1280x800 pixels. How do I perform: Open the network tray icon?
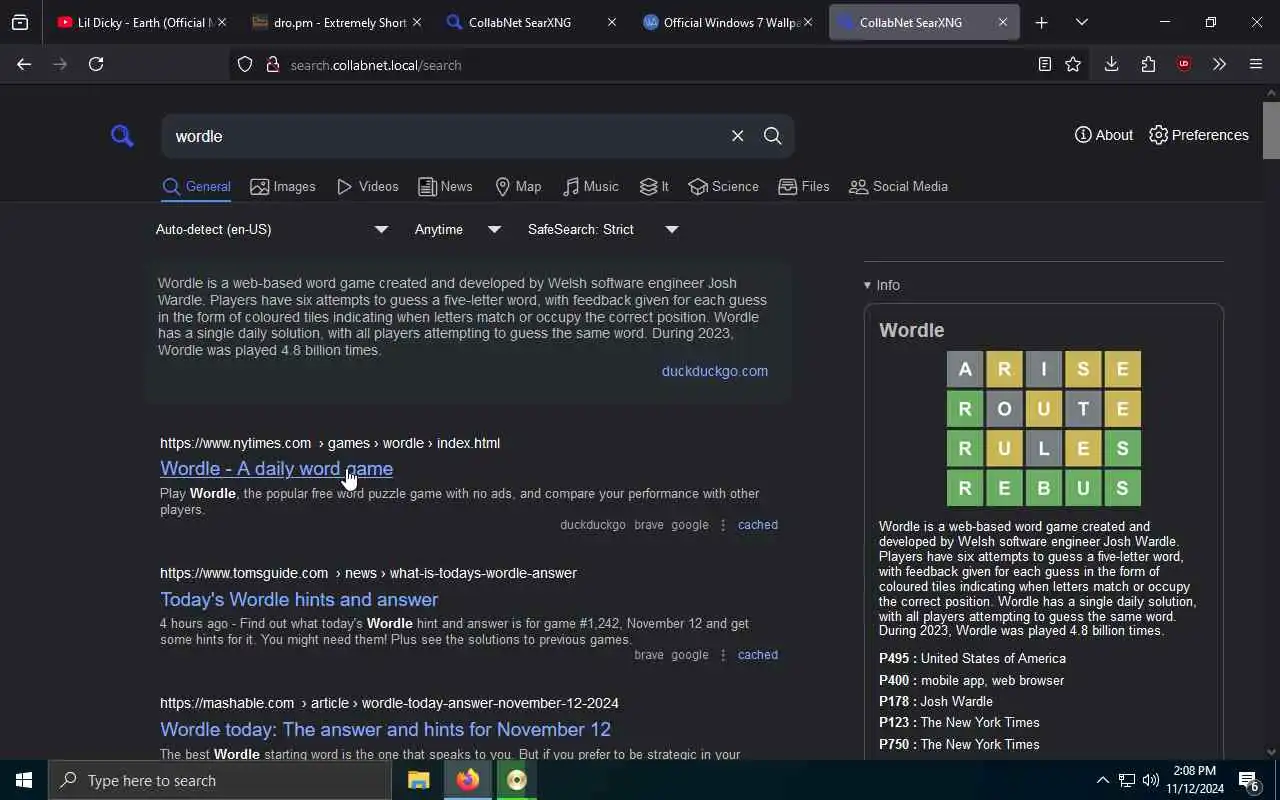click(1127, 780)
